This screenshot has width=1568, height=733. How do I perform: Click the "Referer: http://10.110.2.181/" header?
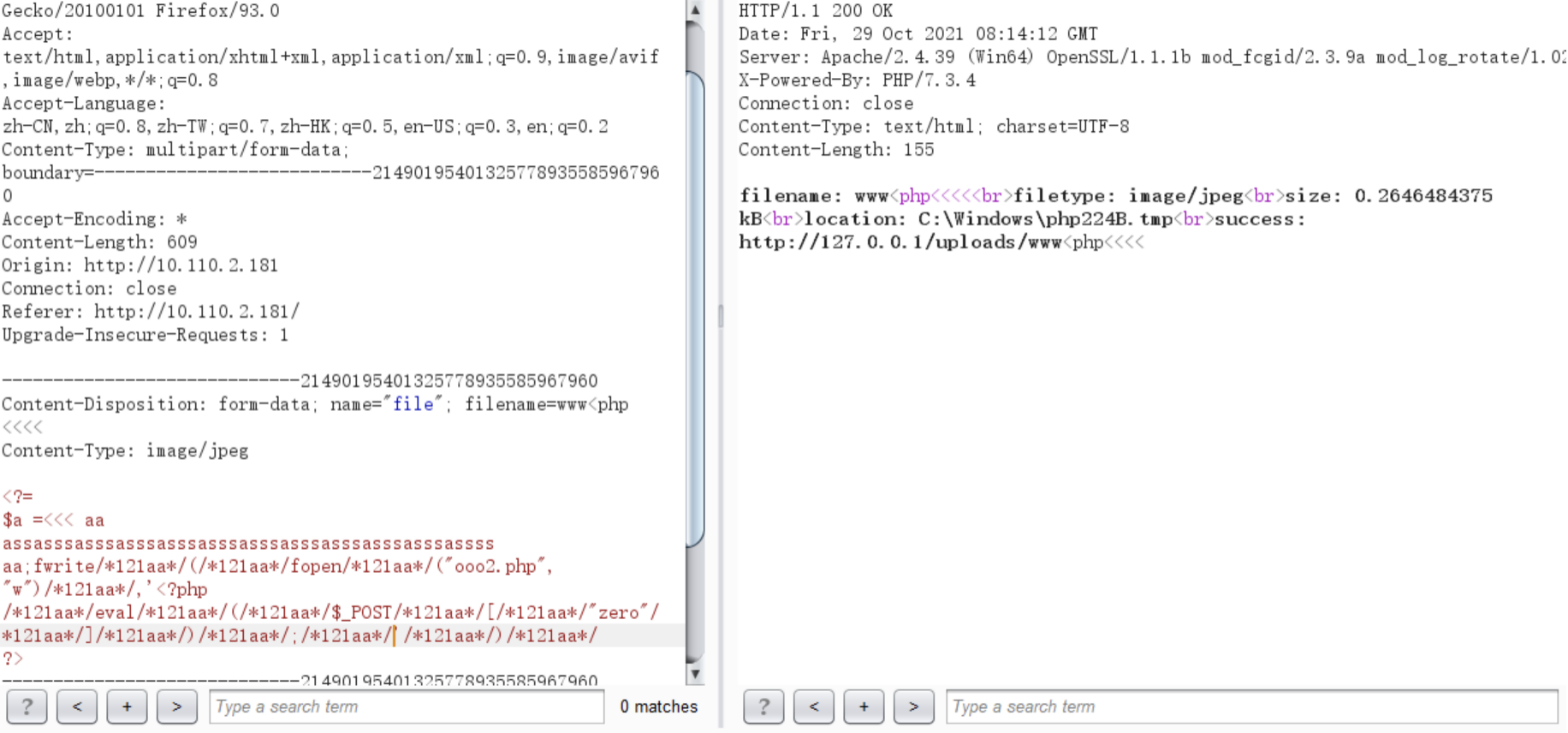(151, 312)
